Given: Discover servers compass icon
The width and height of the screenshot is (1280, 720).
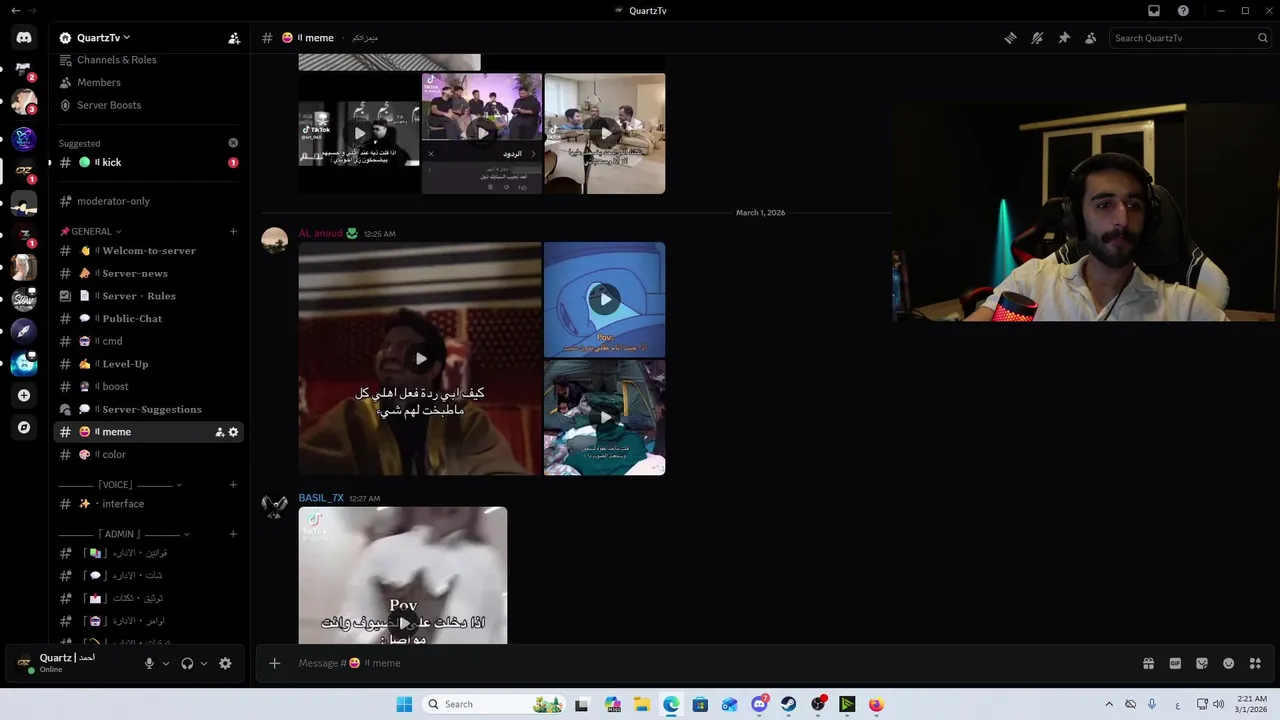Looking at the screenshot, I should (x=24, y=427).
